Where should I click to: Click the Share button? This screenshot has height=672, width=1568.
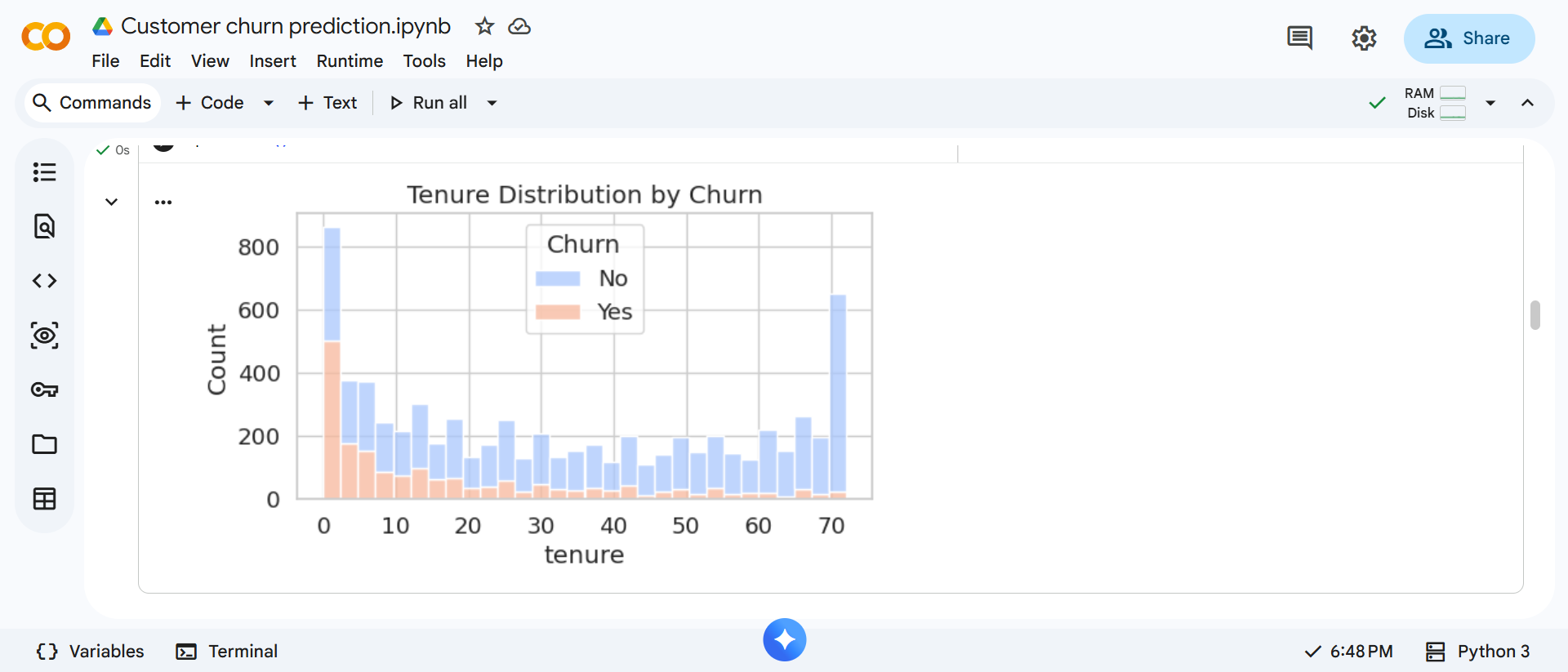coord(1468,38)
